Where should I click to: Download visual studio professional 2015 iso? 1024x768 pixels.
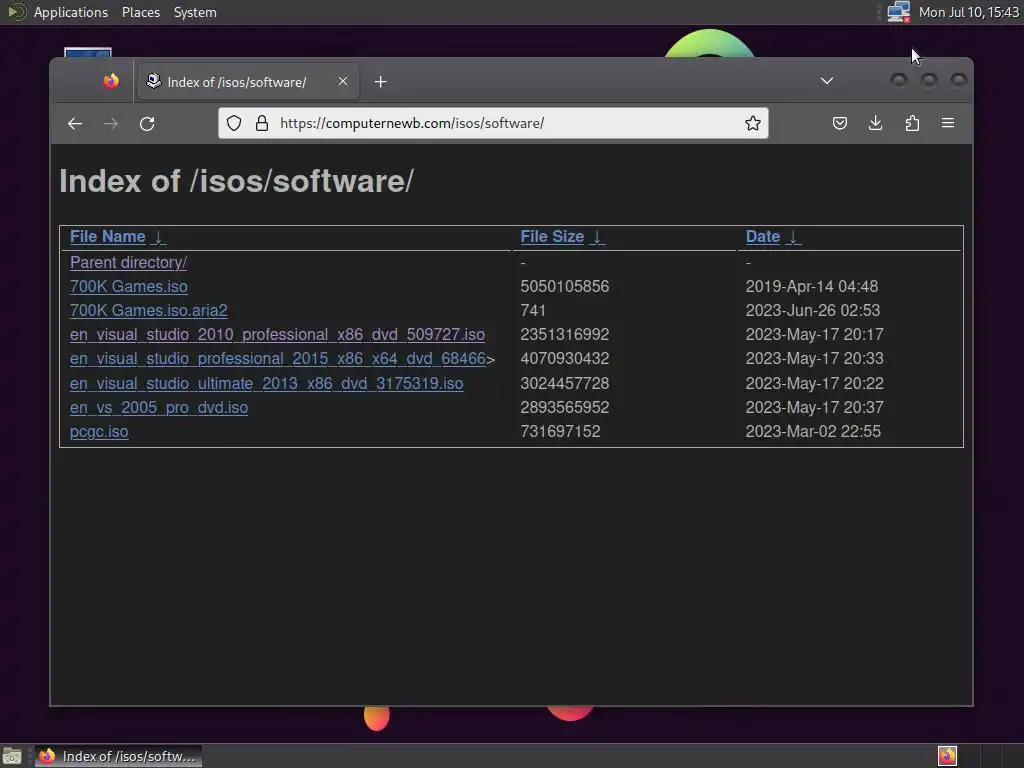(x=278, y=359)
